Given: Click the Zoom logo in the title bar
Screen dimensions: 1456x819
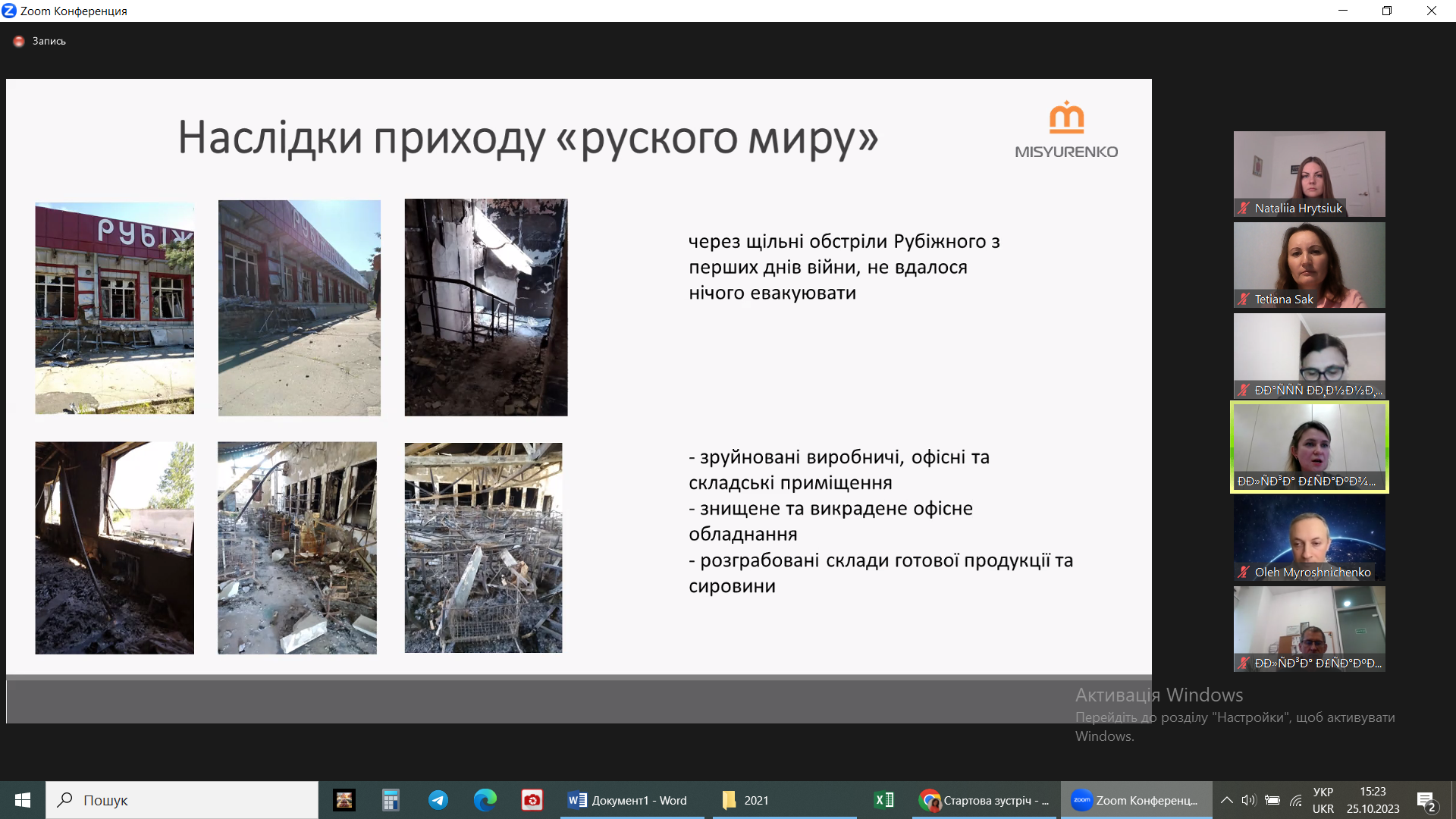Looking at the screenshot, I should point(11,11).
